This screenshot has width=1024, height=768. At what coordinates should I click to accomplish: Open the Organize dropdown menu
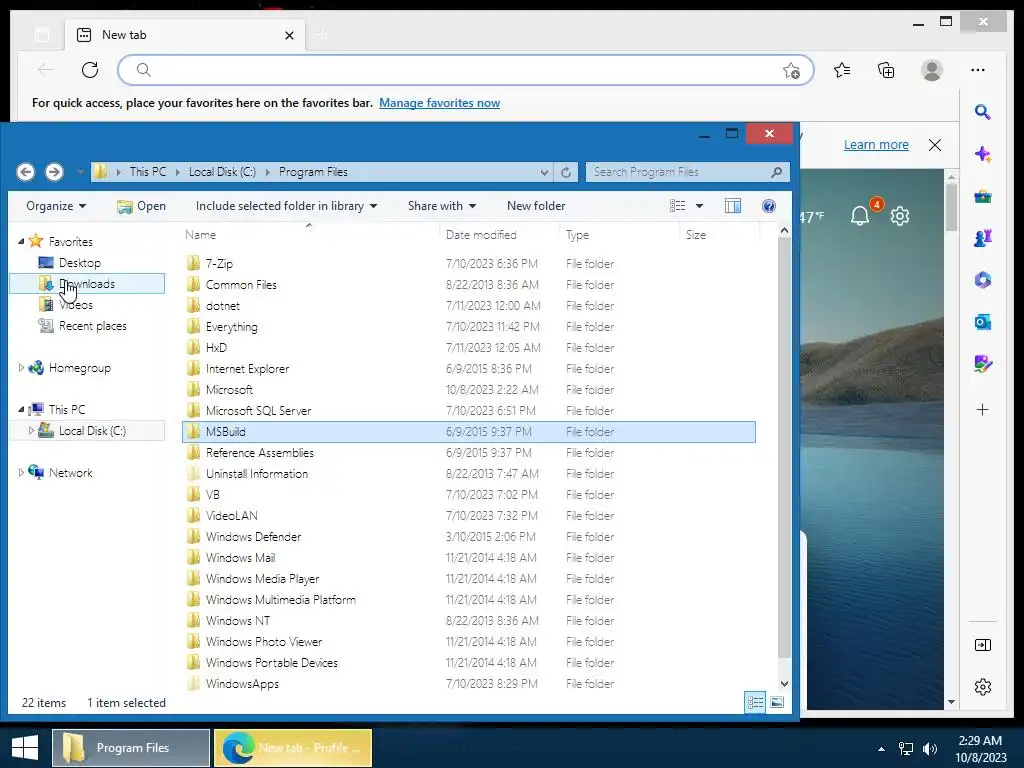(56, 206)
